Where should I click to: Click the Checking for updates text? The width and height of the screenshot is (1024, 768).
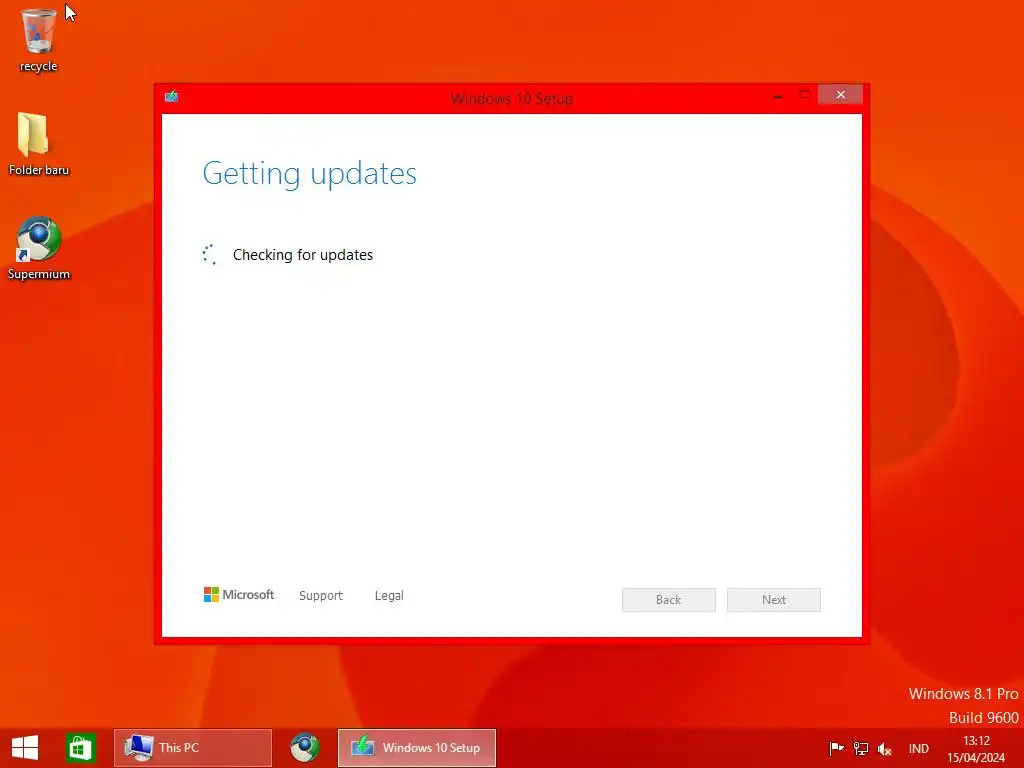pos(303,255)
